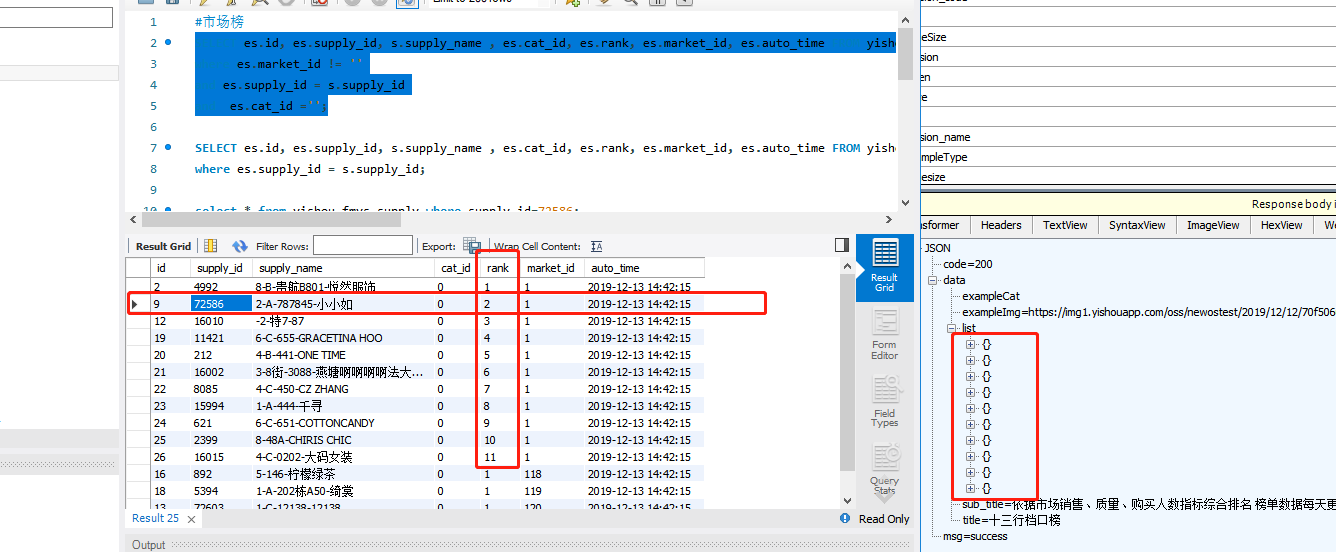Screen dimensions: 1336x552
Task: Switch to the Headers tab
Action: point(1001,225)
